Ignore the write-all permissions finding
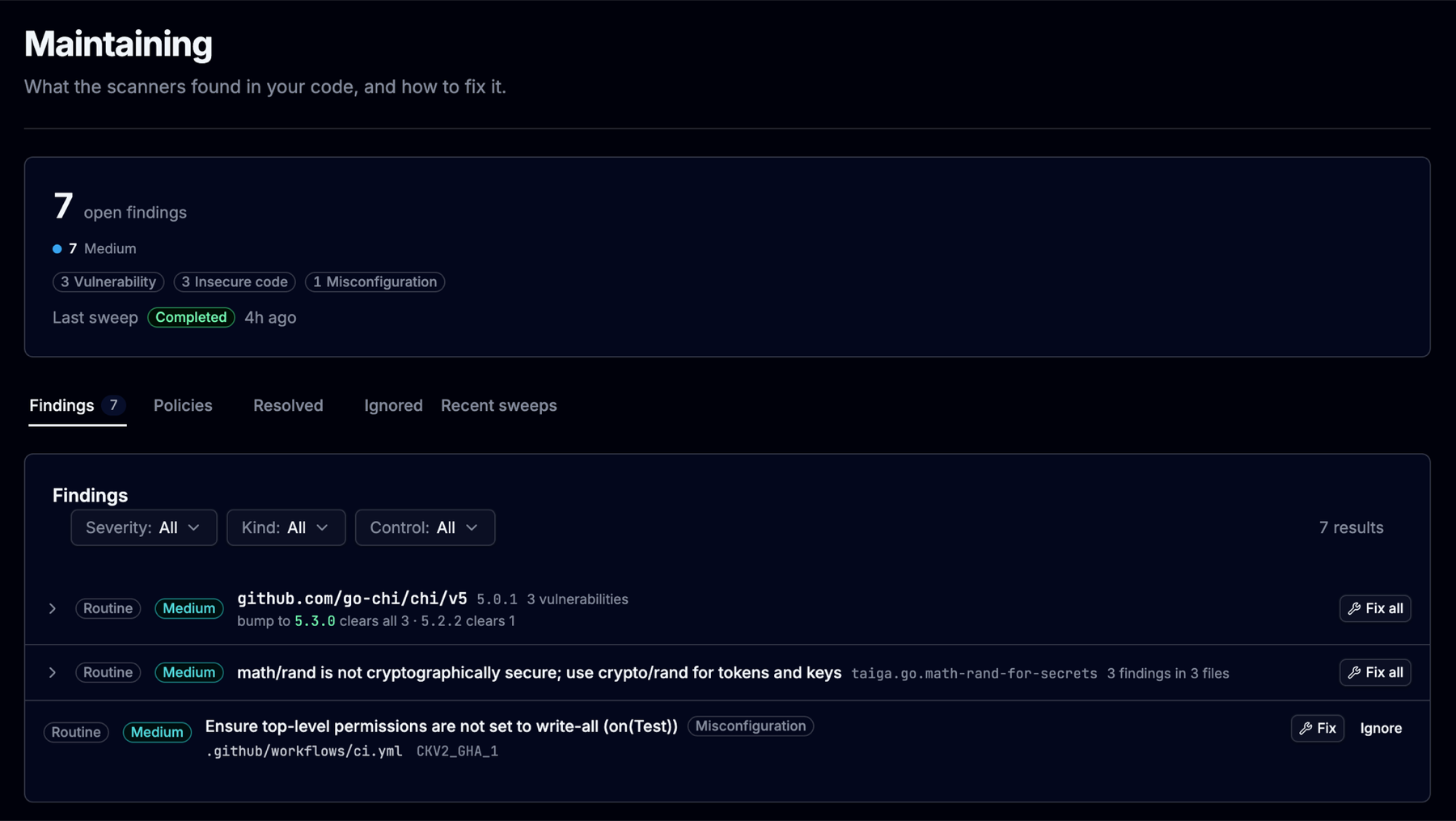 point(1381,728)
